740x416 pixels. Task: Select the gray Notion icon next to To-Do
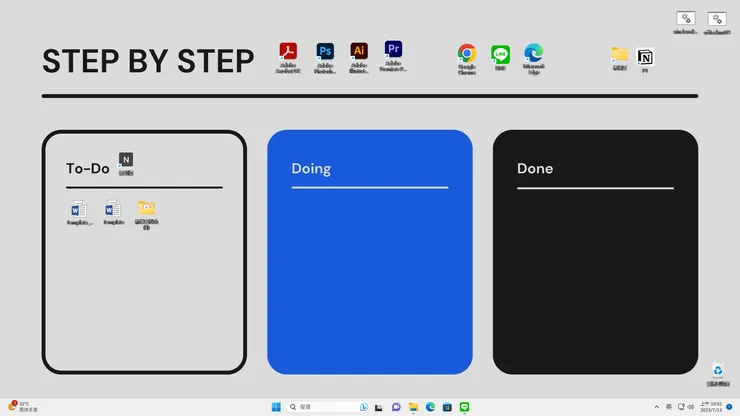tap(126, 164)
